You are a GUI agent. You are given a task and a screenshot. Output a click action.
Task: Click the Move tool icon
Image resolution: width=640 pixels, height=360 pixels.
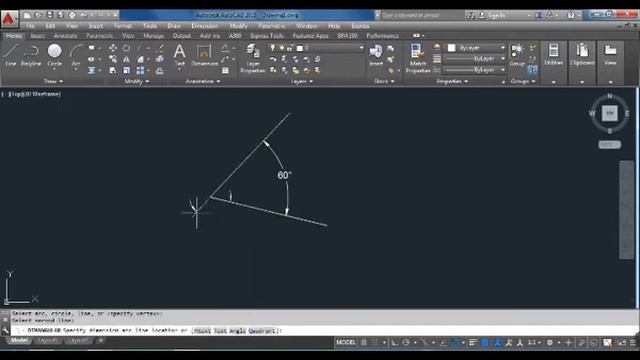coord(113,48)
